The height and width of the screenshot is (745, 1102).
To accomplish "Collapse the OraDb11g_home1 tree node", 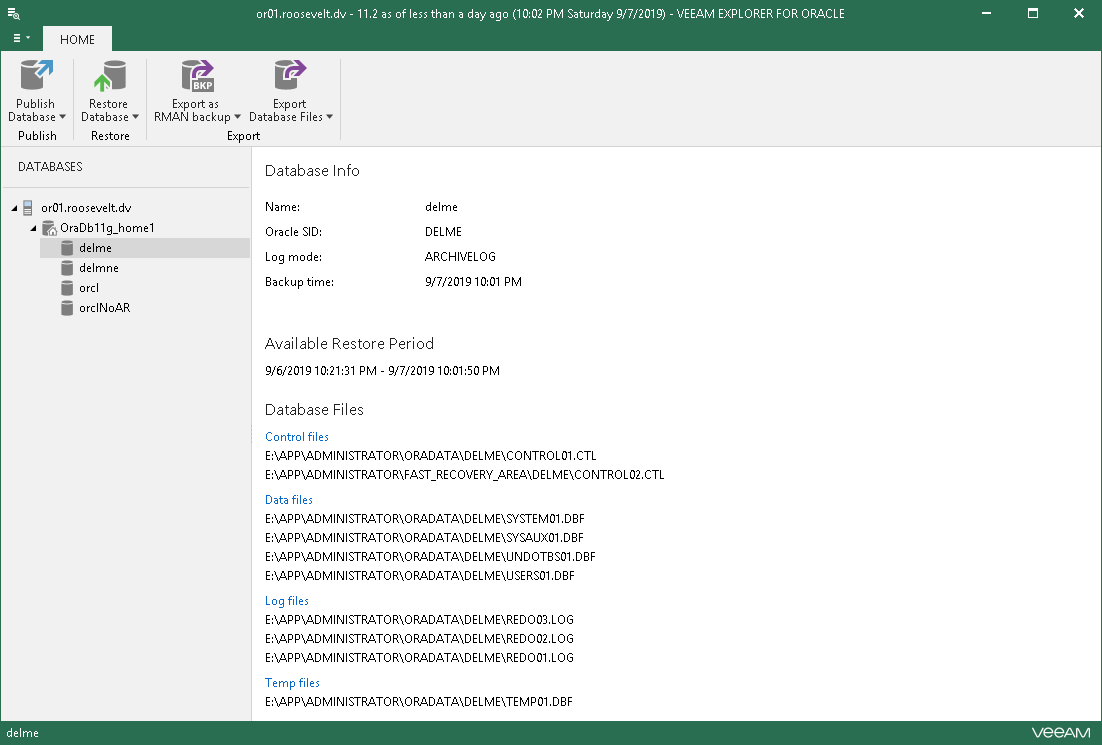I will point(33,228).
